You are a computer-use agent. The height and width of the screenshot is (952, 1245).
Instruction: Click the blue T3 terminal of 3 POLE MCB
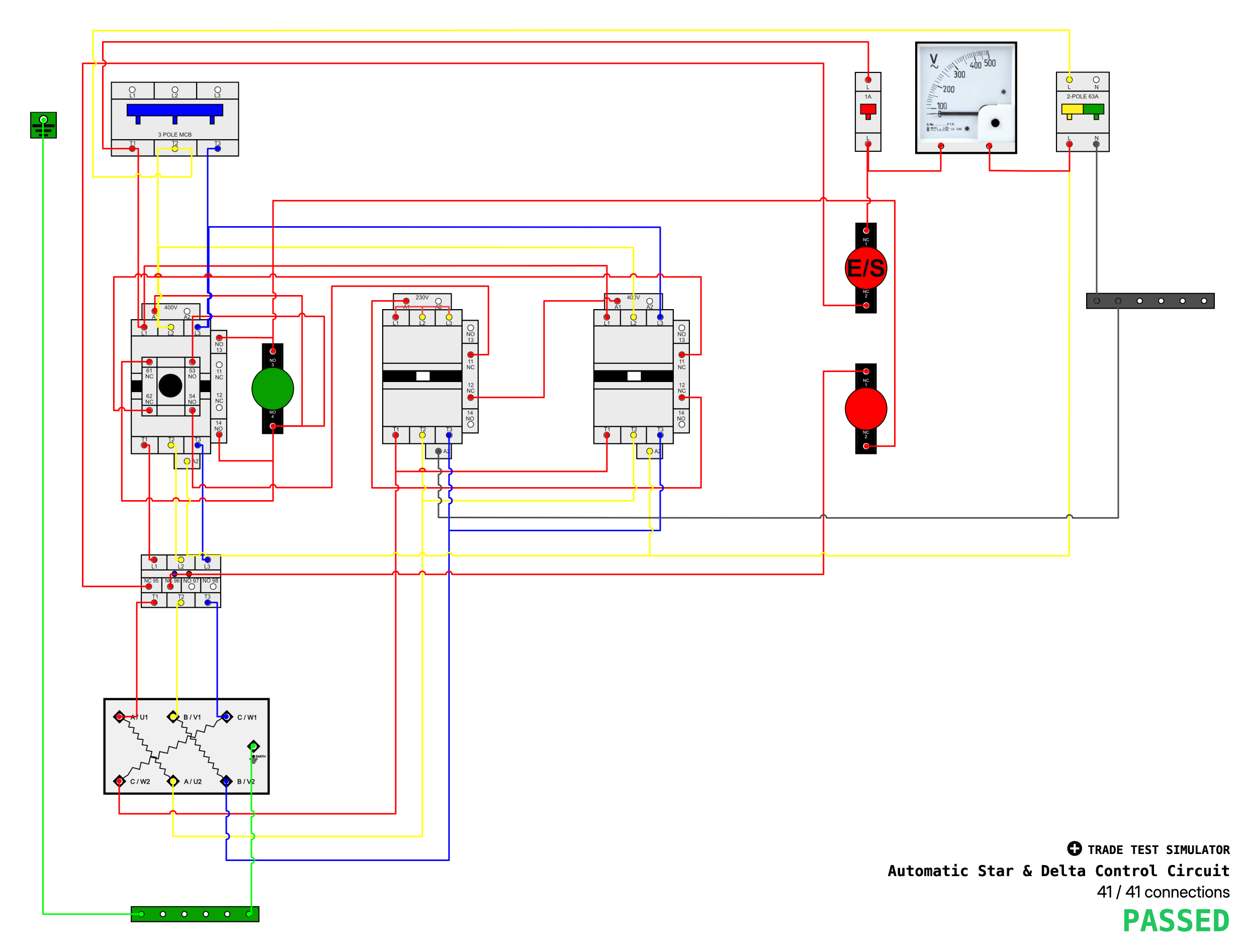click(x=217, y=148)
